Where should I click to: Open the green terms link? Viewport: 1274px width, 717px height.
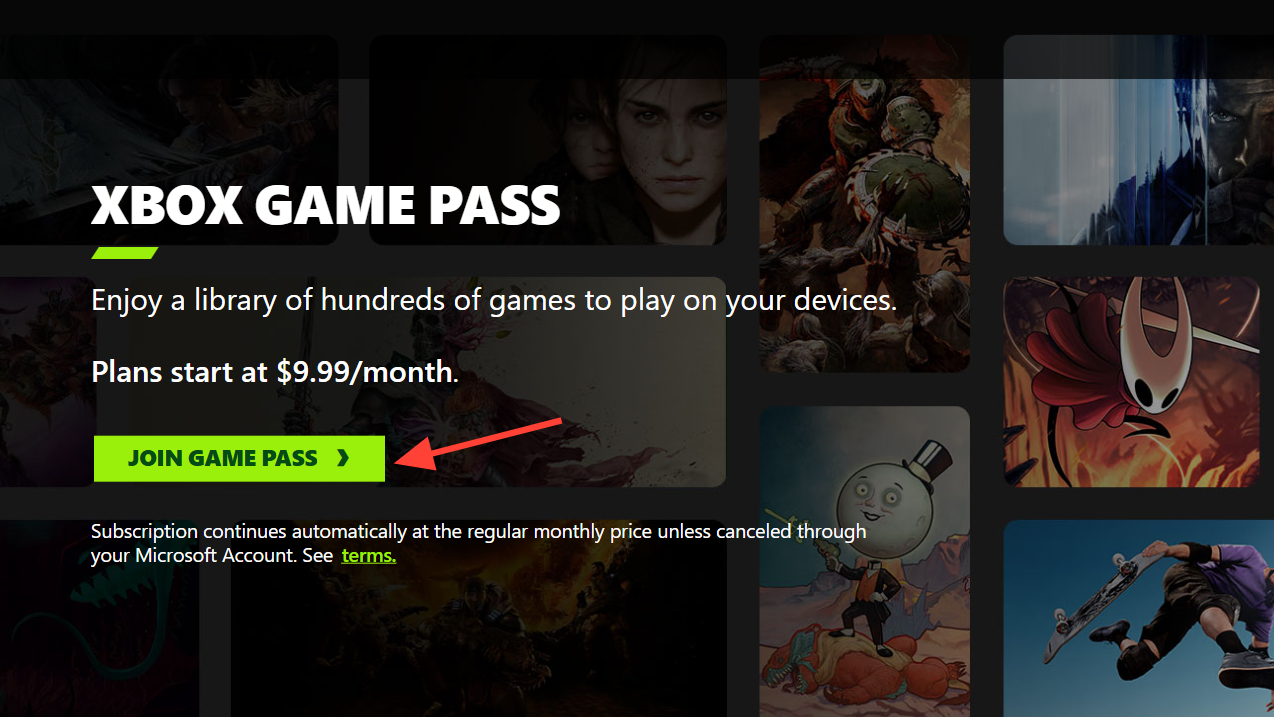pyautogui.click(x=368, y=555)
